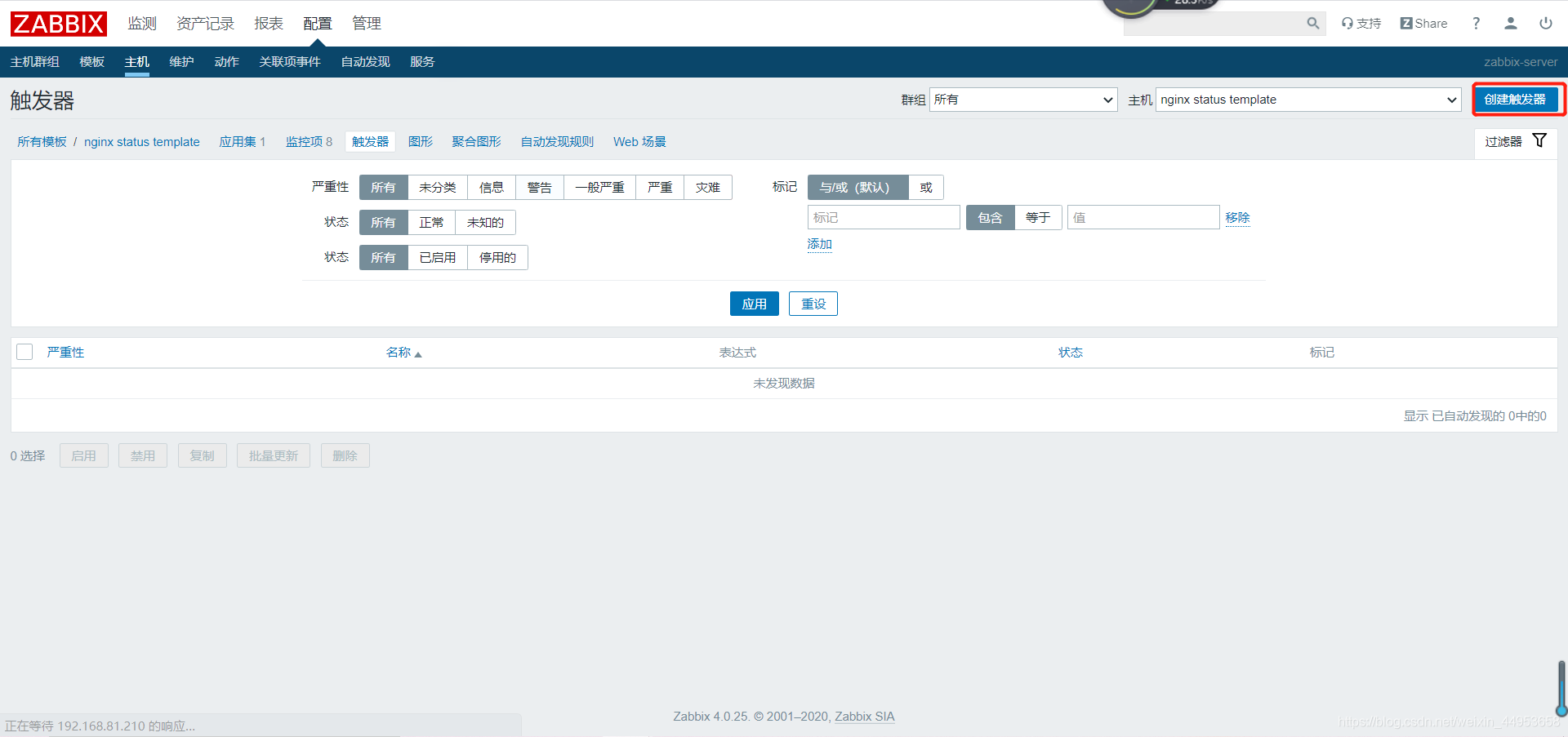Go to 自动发现 submenu
Screen dimensions: 1568x737
click(366, 62)
